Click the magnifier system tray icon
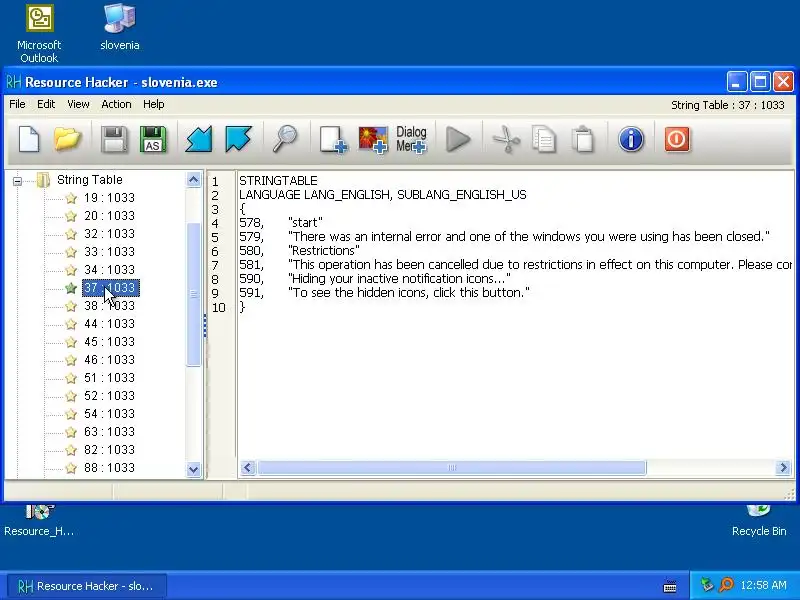 click(x=726, y=585)
